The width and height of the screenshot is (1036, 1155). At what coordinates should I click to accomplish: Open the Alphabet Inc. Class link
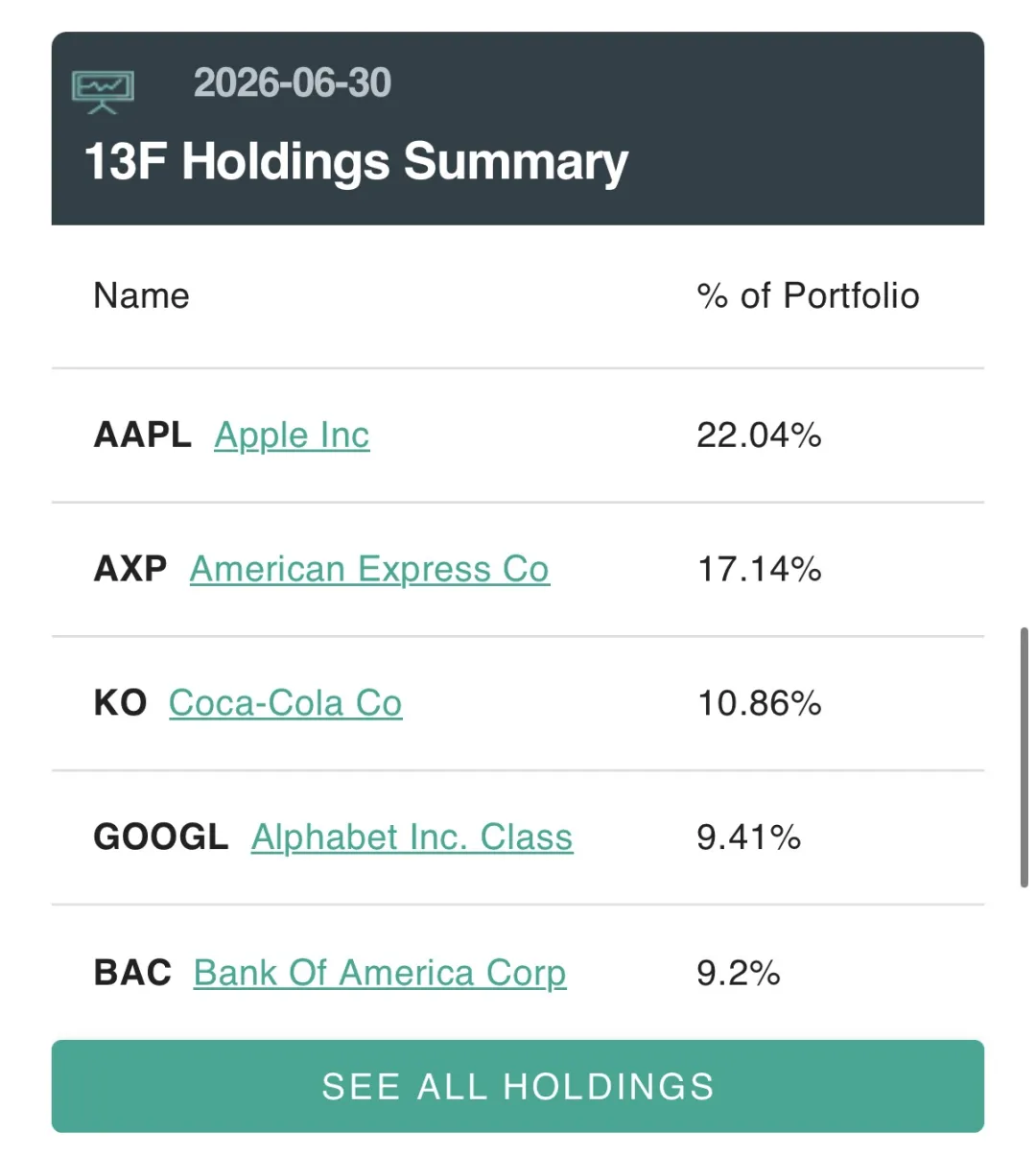pos(412,837)
